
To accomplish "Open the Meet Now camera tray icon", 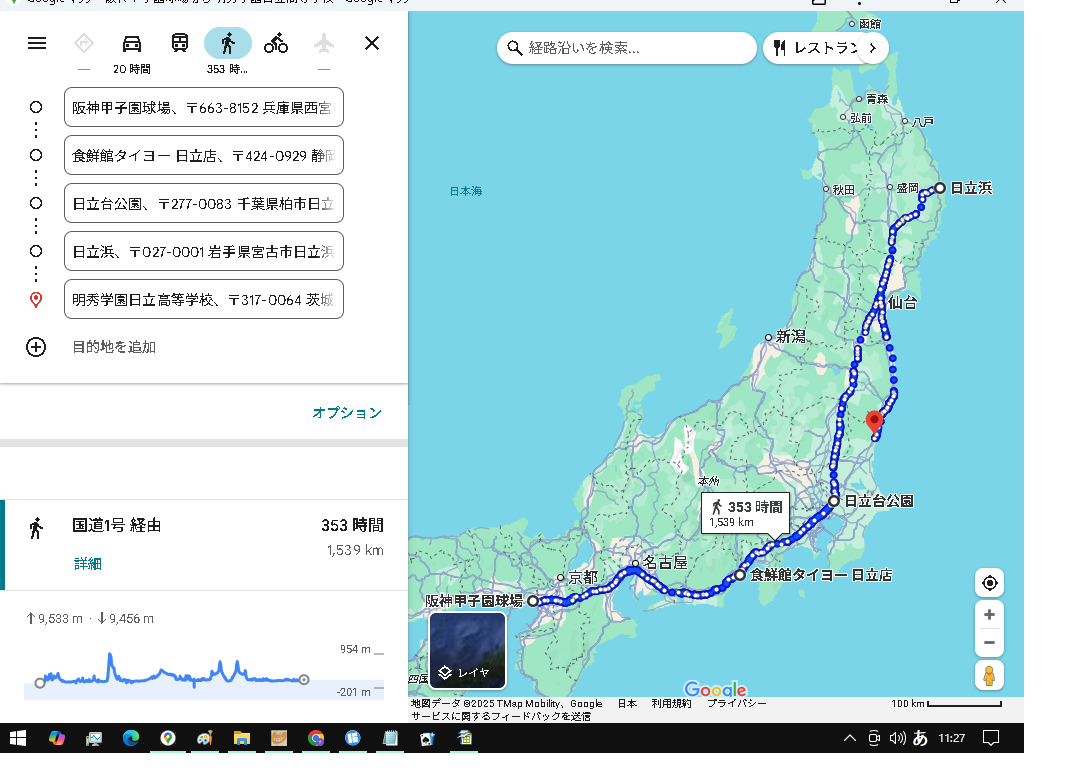I will pos(874,738).
